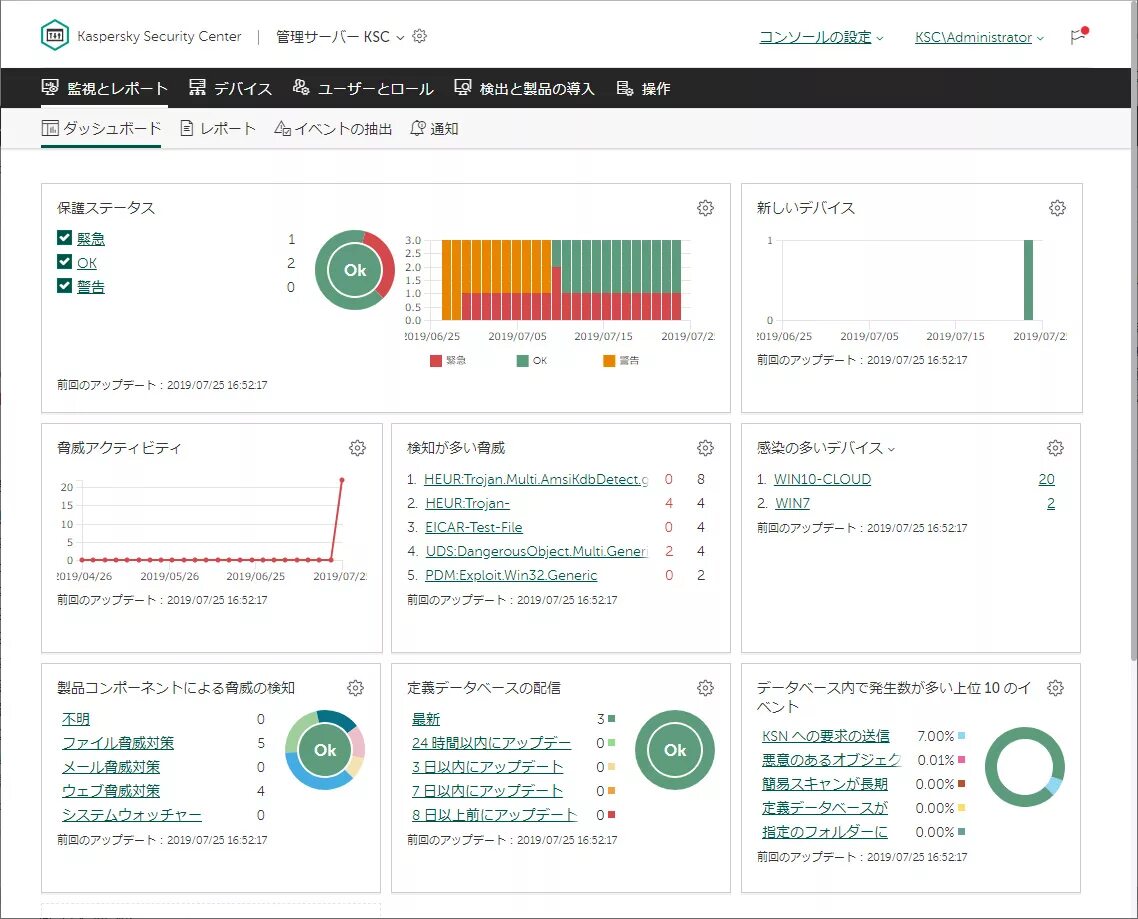Open HEUR:Trojan.Multi.AmsiKdbDetect threat link
The width and height of the screenshot is (1138, 919).
pos(536,479)
